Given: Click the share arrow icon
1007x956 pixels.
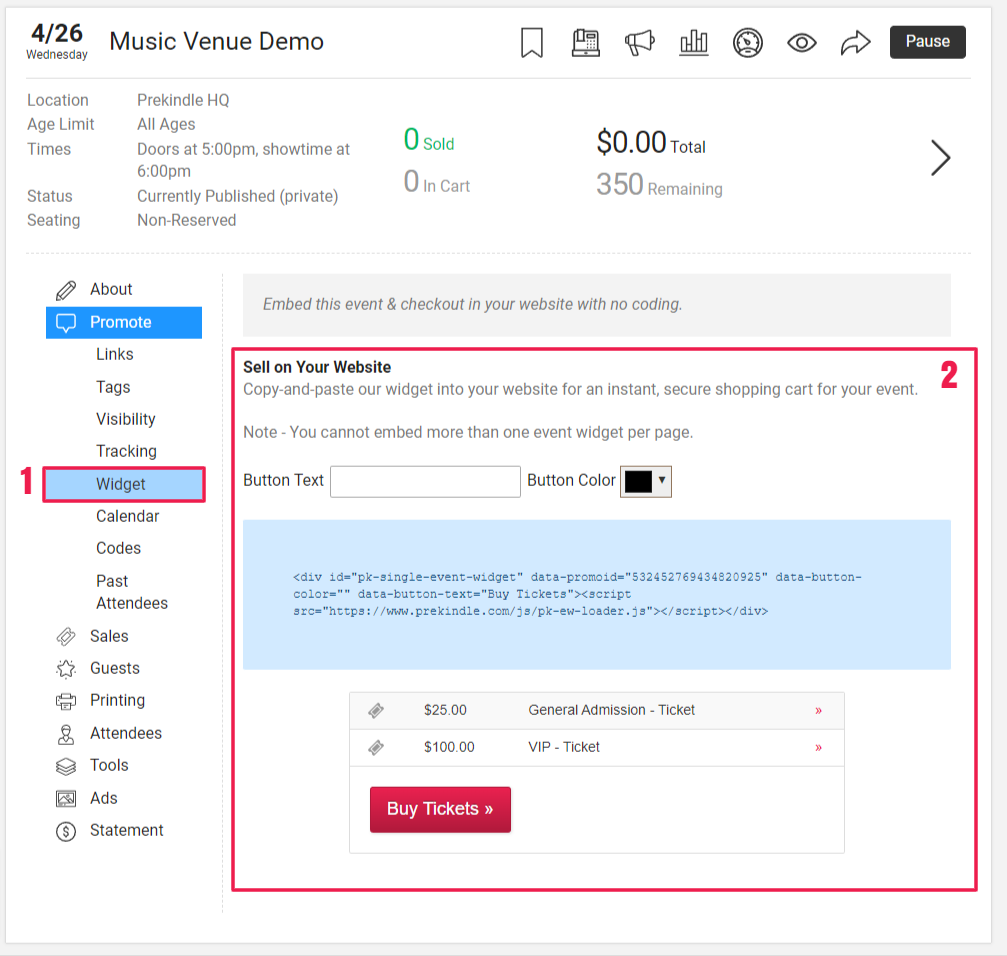Looking at the screenshot, I should [x=855, y=43].
